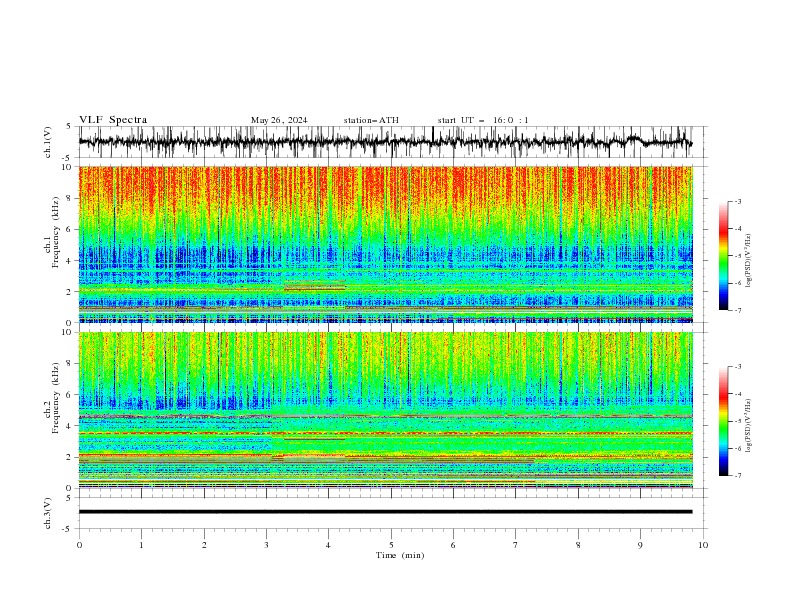Click the "8" kHz tick of the ch.1 spectrogram
Screen dimensions: 792x612
click(69, 198)
